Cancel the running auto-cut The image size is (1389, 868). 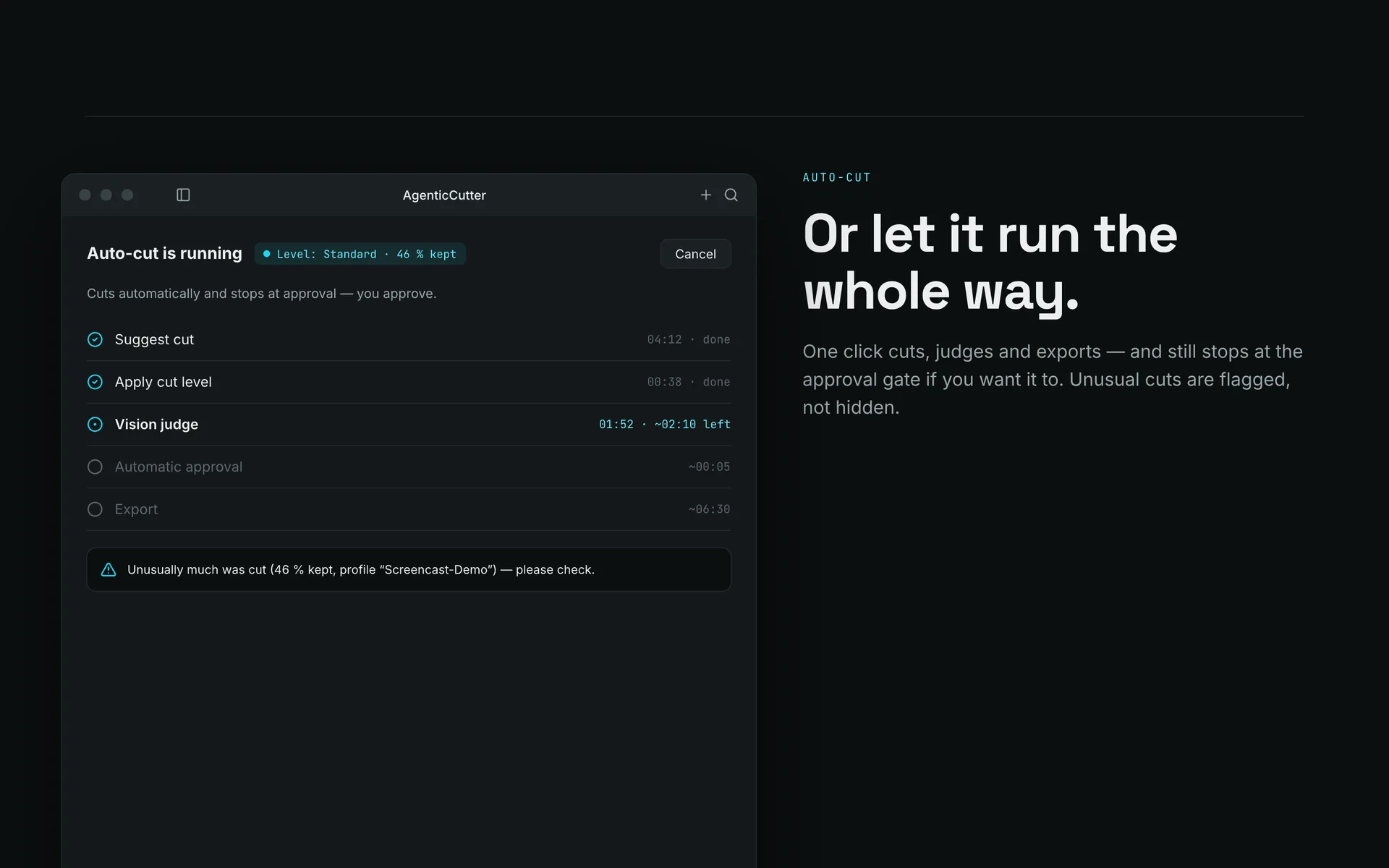click(695, 254)
